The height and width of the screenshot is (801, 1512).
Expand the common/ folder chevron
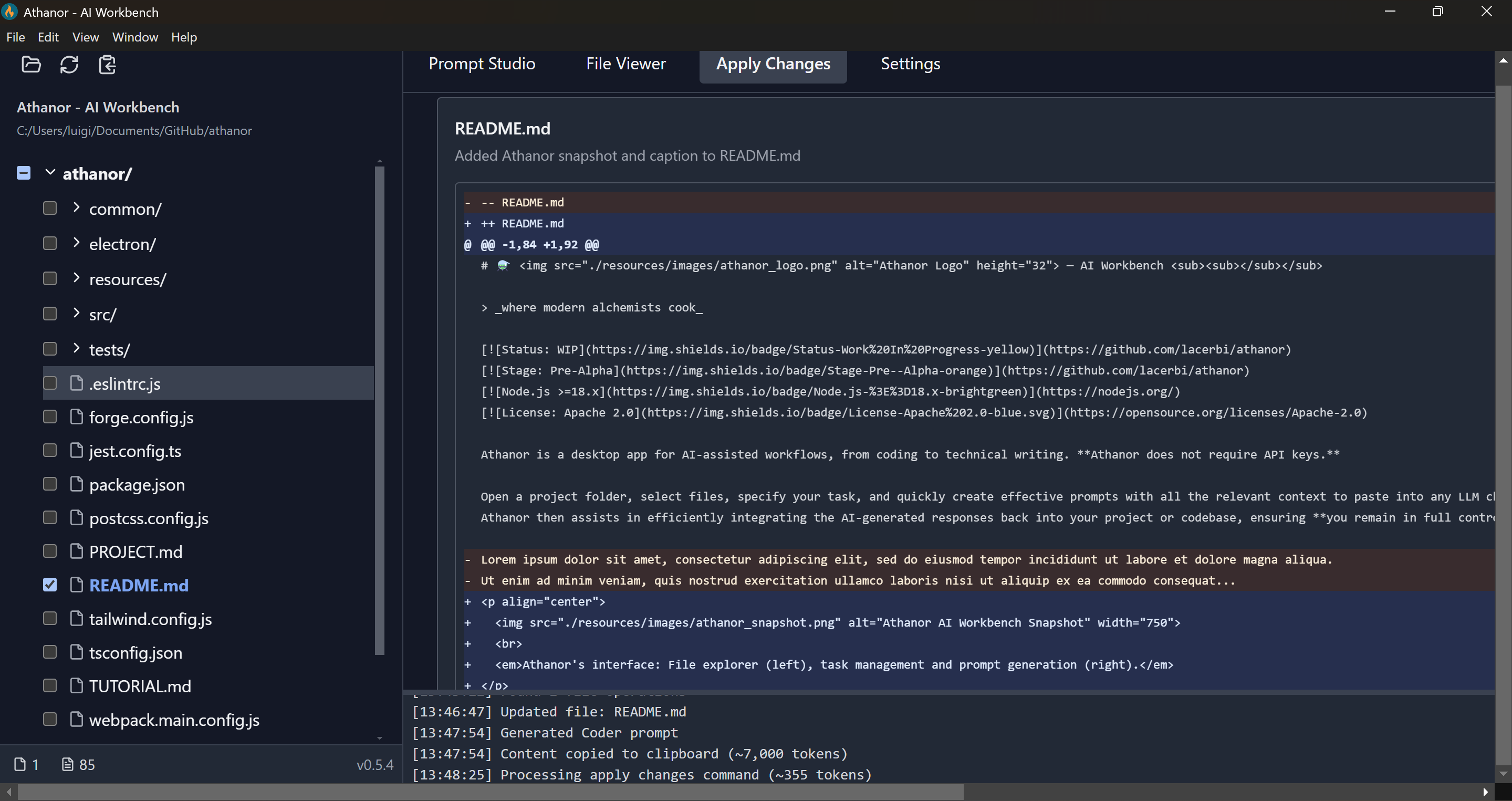76,207
